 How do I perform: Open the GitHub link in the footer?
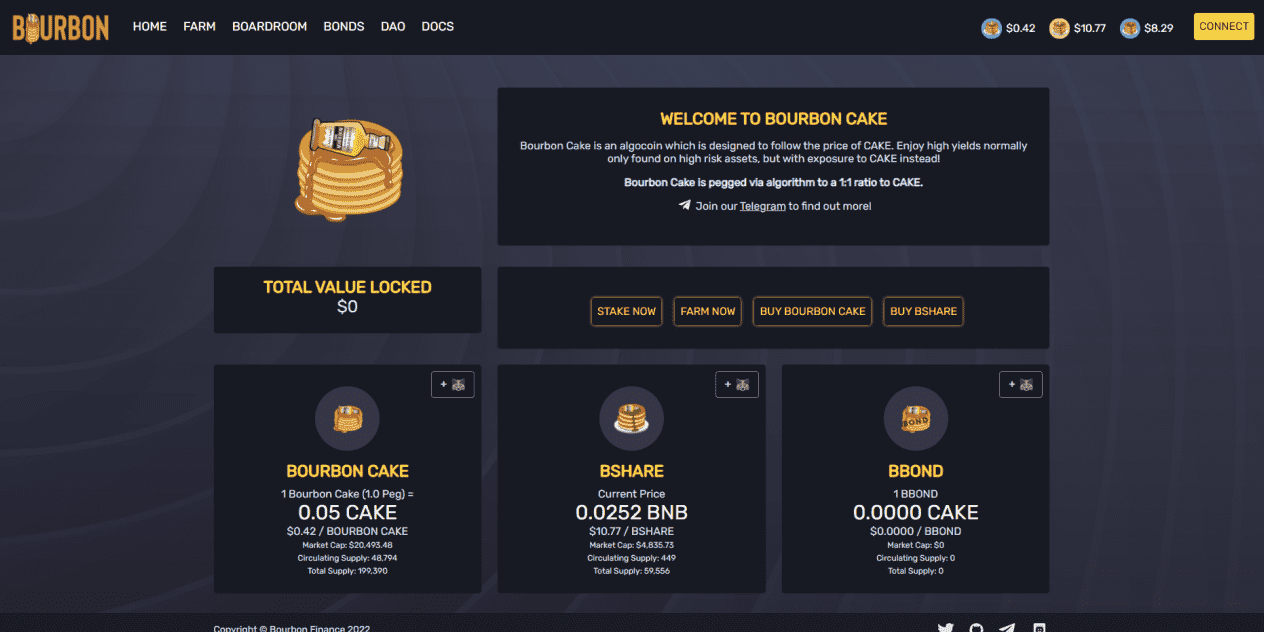click(x=976, y=629)
